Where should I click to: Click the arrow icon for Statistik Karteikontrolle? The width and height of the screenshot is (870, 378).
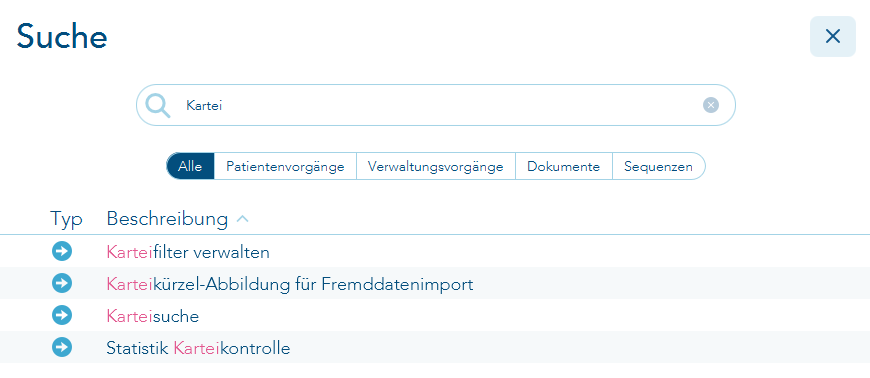62,347
